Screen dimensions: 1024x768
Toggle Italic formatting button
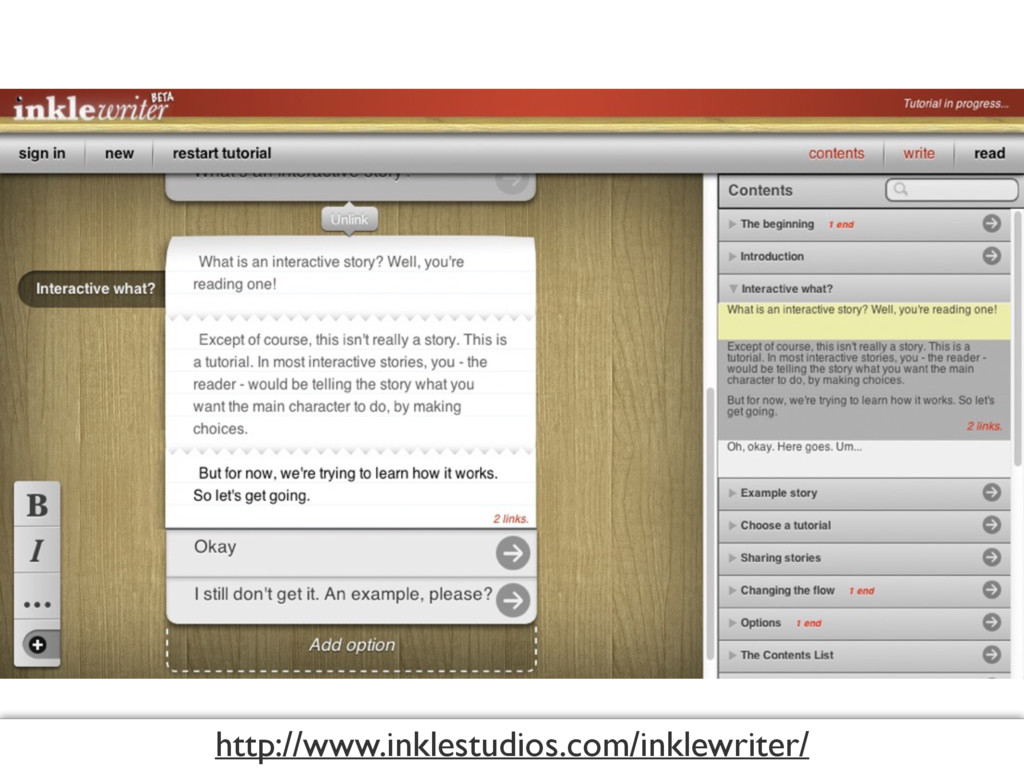point(37,551)
